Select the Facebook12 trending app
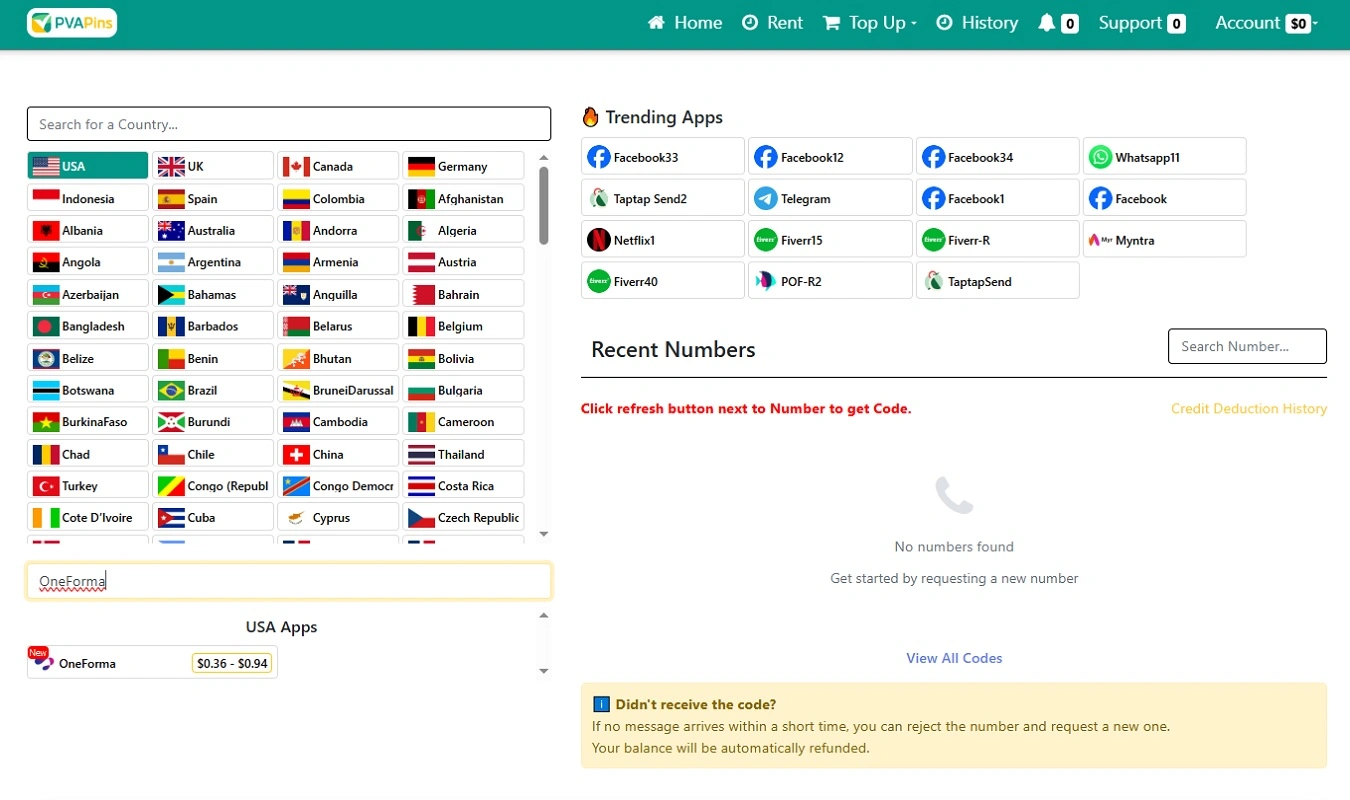Screen dimensions: 1350x800 click(830, 157)
